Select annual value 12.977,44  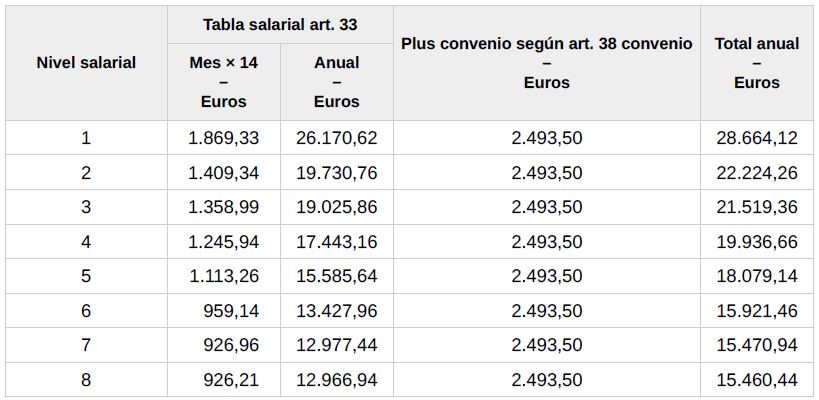pyautogui.click(x=336, y=345)
